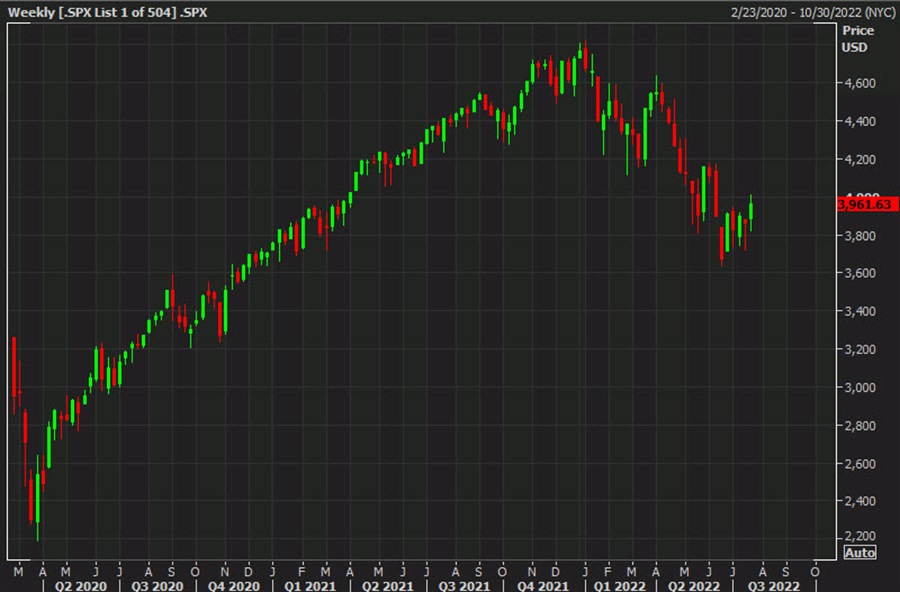Click the Price USD axis header

[x=857, y=39]
